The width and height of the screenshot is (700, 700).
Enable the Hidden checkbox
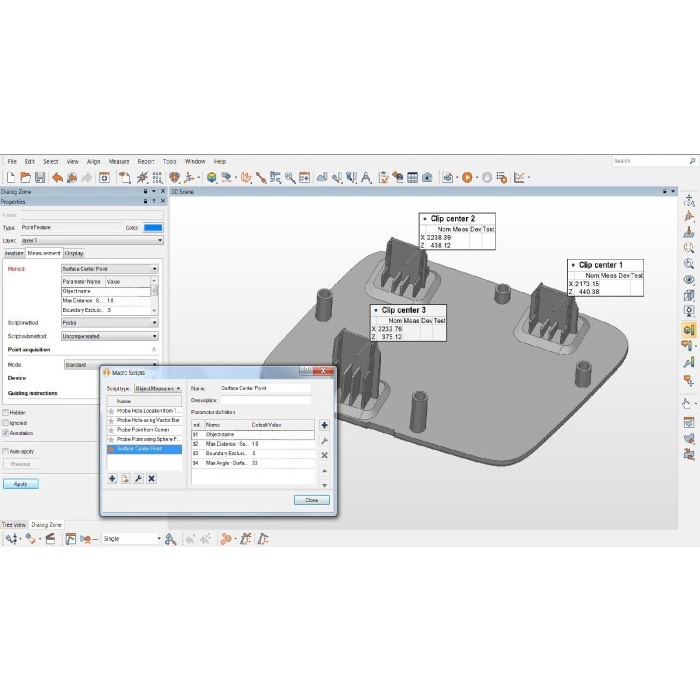pyautogui.click(x=5, y=412)
